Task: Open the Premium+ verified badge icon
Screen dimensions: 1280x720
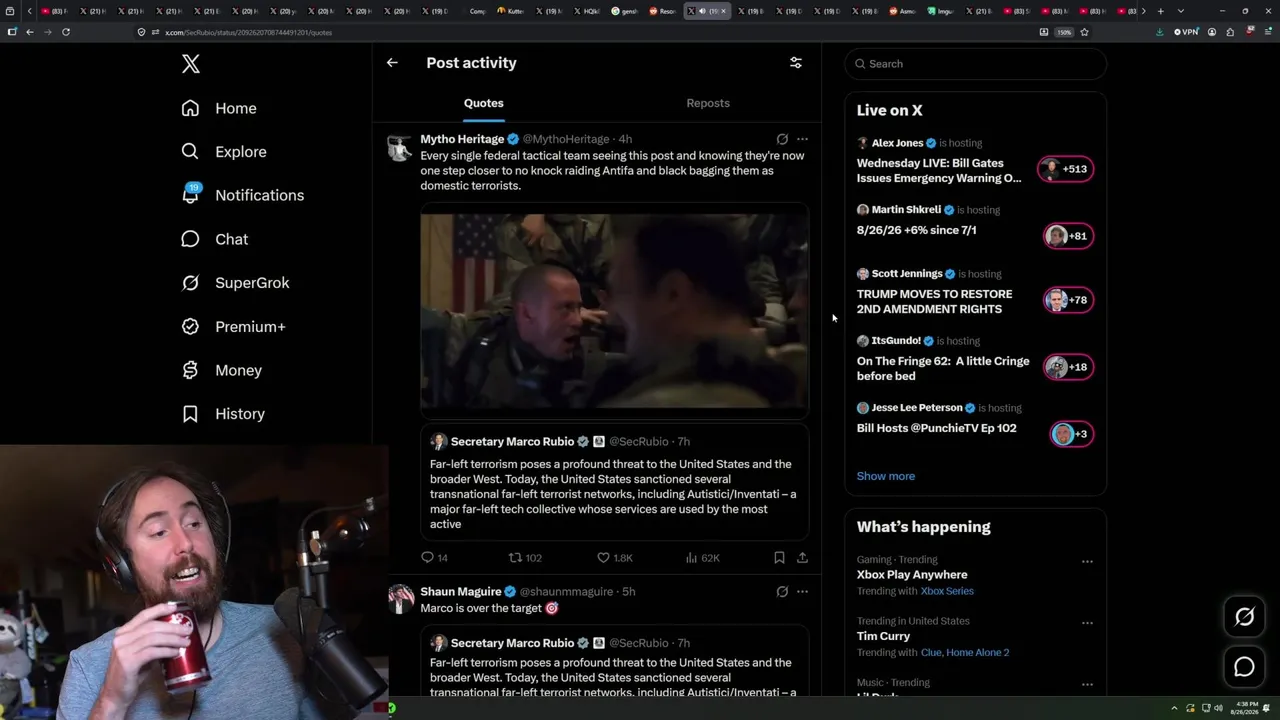Action: (x=190, y=326)
